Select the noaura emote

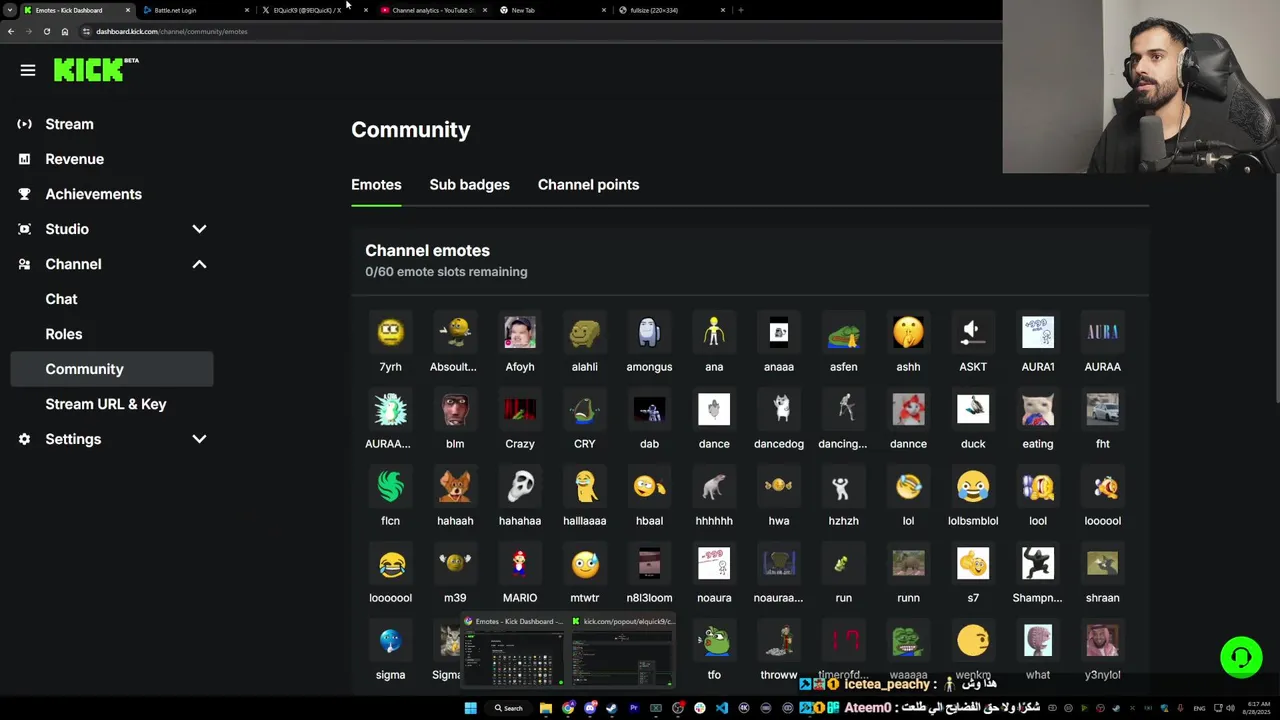click(x=714, y=563)
